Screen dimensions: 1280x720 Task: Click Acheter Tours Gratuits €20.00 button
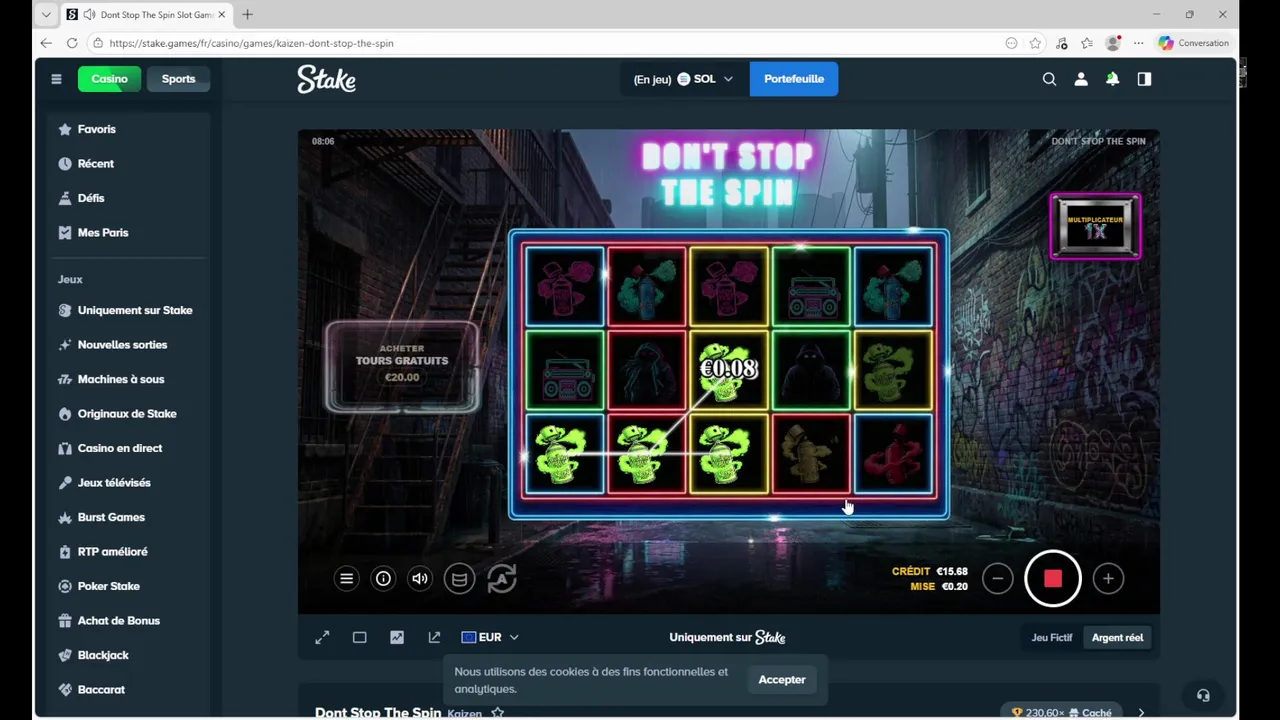tap(402, 366)
